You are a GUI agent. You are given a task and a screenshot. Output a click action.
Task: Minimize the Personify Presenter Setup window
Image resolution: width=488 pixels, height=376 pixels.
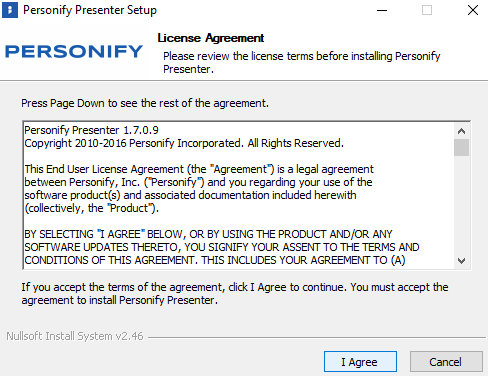[382, 10]
